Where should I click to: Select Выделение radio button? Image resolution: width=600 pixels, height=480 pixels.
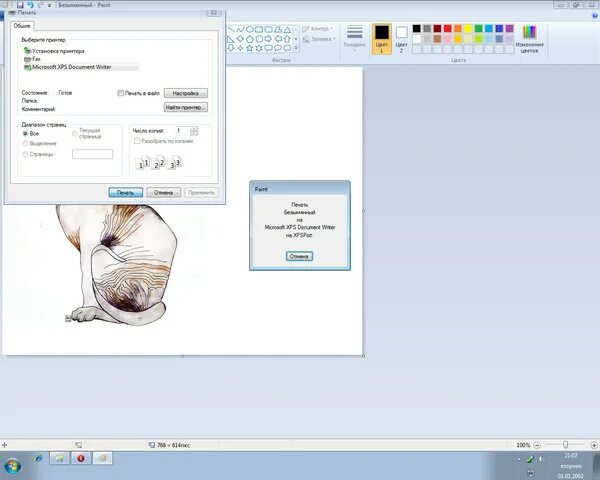(25, 144)
